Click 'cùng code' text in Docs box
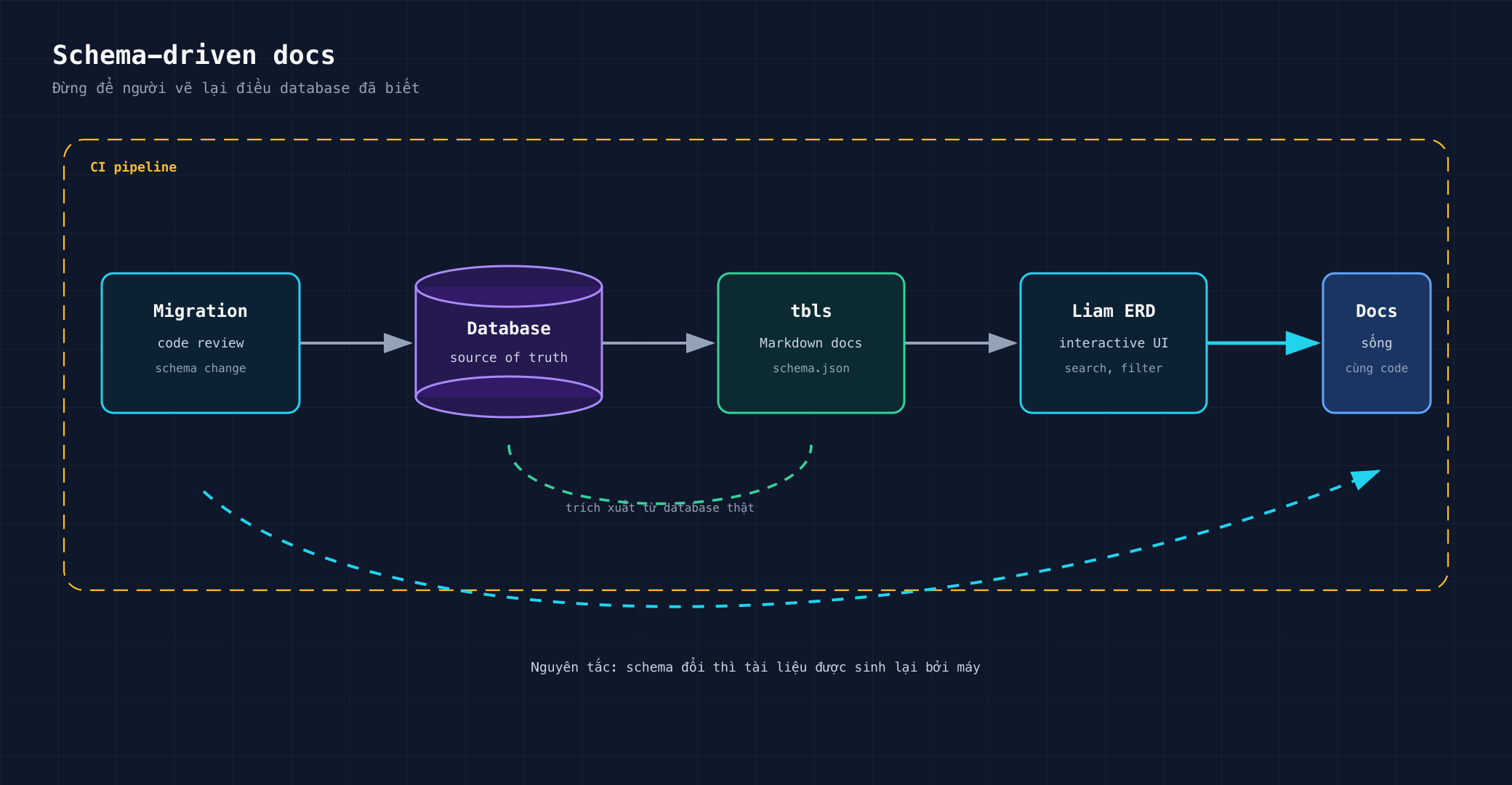Viewport: 1512px width, 785px height. (x=1377, y=369)
